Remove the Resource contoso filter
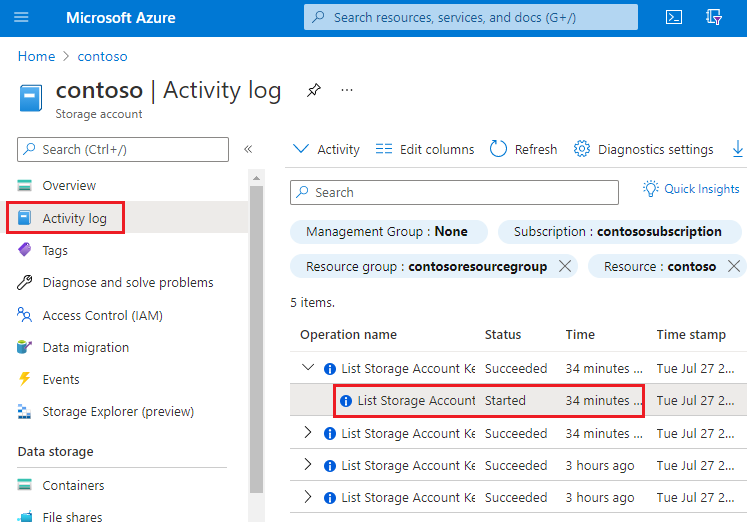The height and width of the screenshot is (522, 747). pyautogui.click(x=734, y=267)
